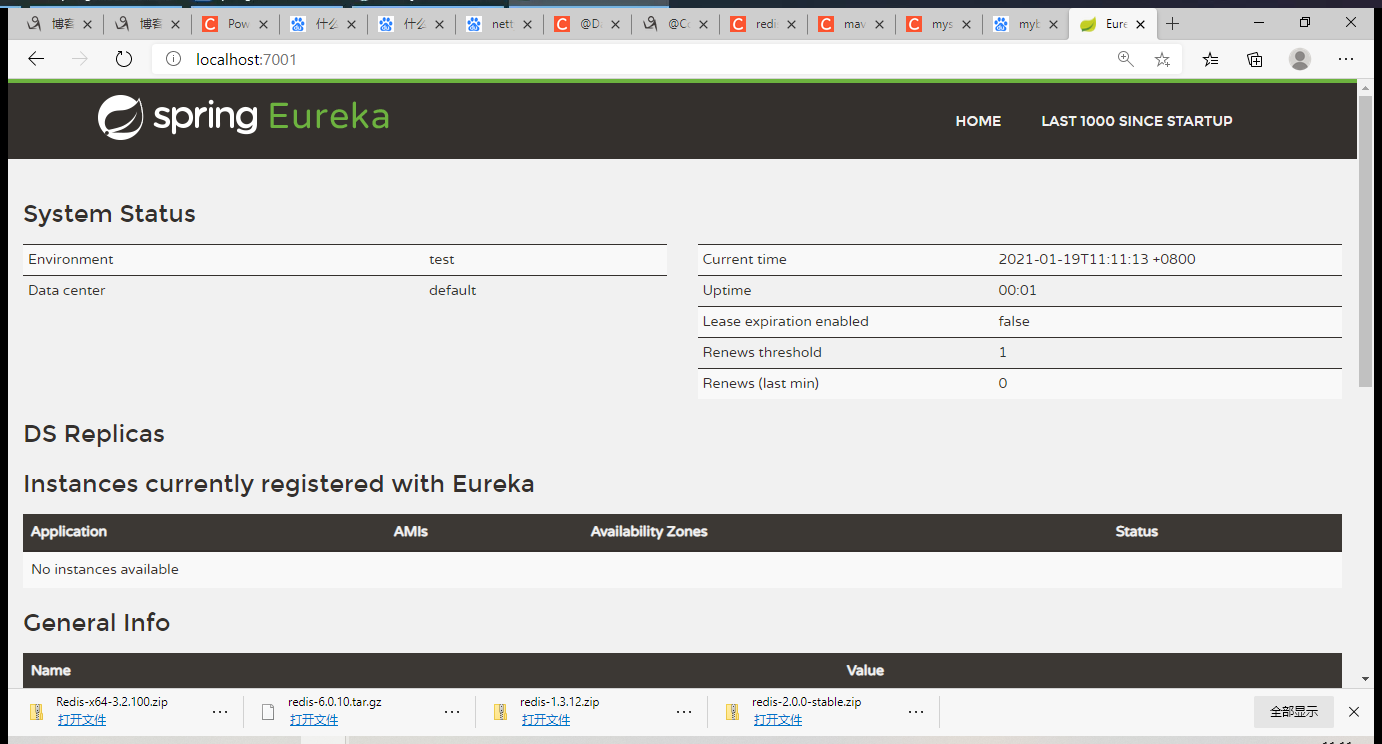
Task: Click the Spring Eureka logo
Action: 244,118
